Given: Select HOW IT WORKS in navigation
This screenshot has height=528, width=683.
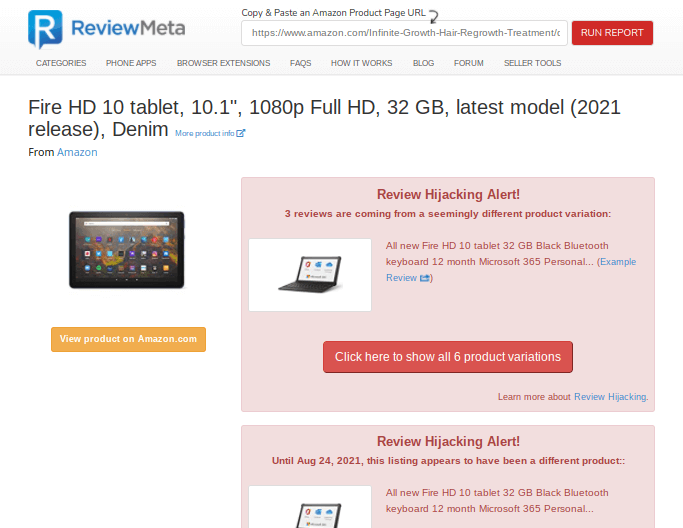Looking at the screenshot, I should [x=362, y=63].
